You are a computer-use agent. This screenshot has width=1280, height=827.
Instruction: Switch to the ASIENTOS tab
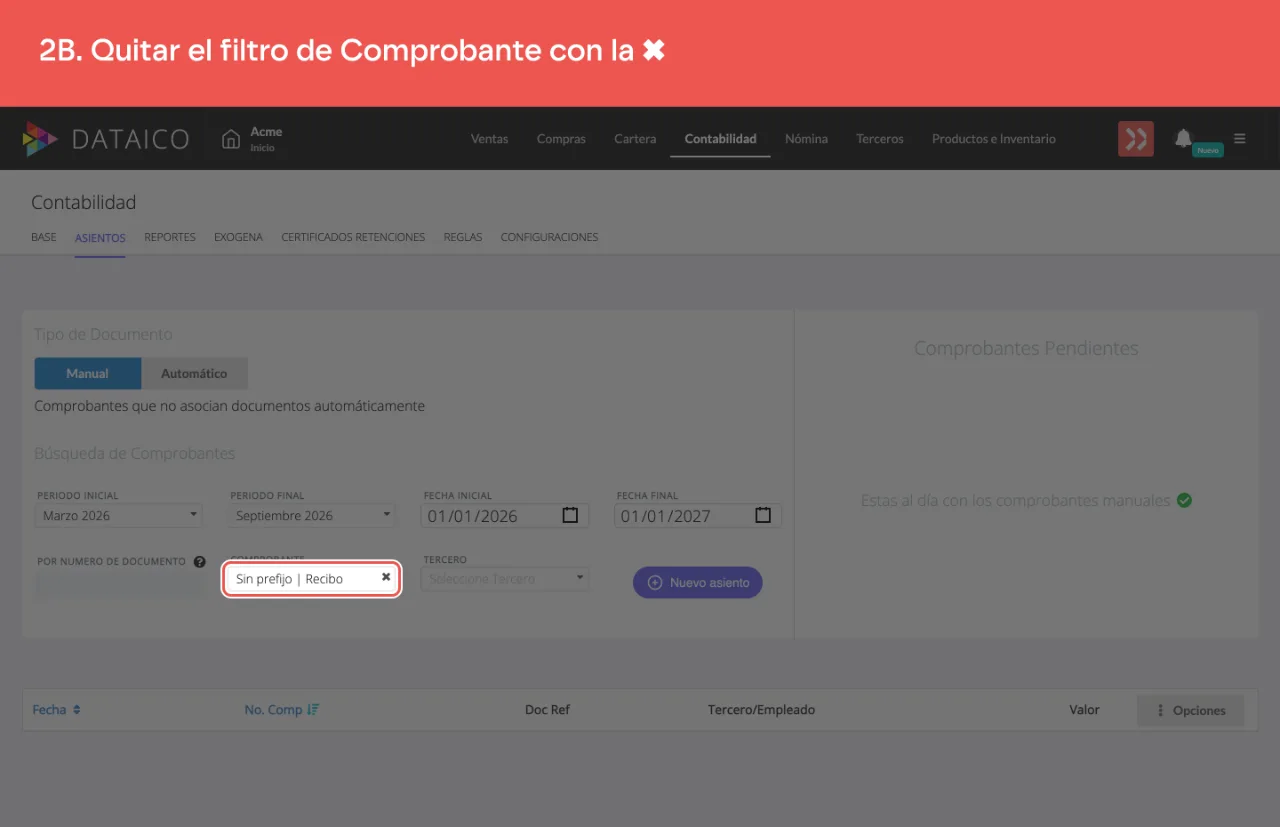(100, 238)
